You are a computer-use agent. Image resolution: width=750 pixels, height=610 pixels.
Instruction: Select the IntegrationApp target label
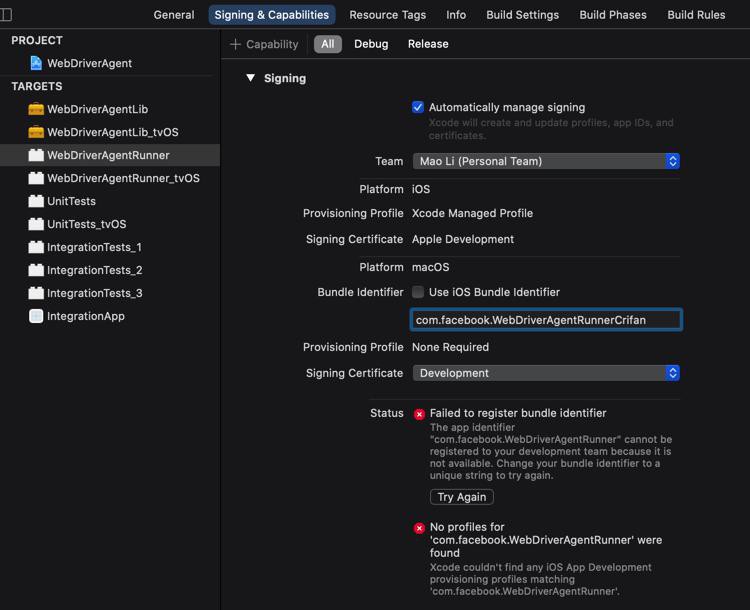click(86, 316)
